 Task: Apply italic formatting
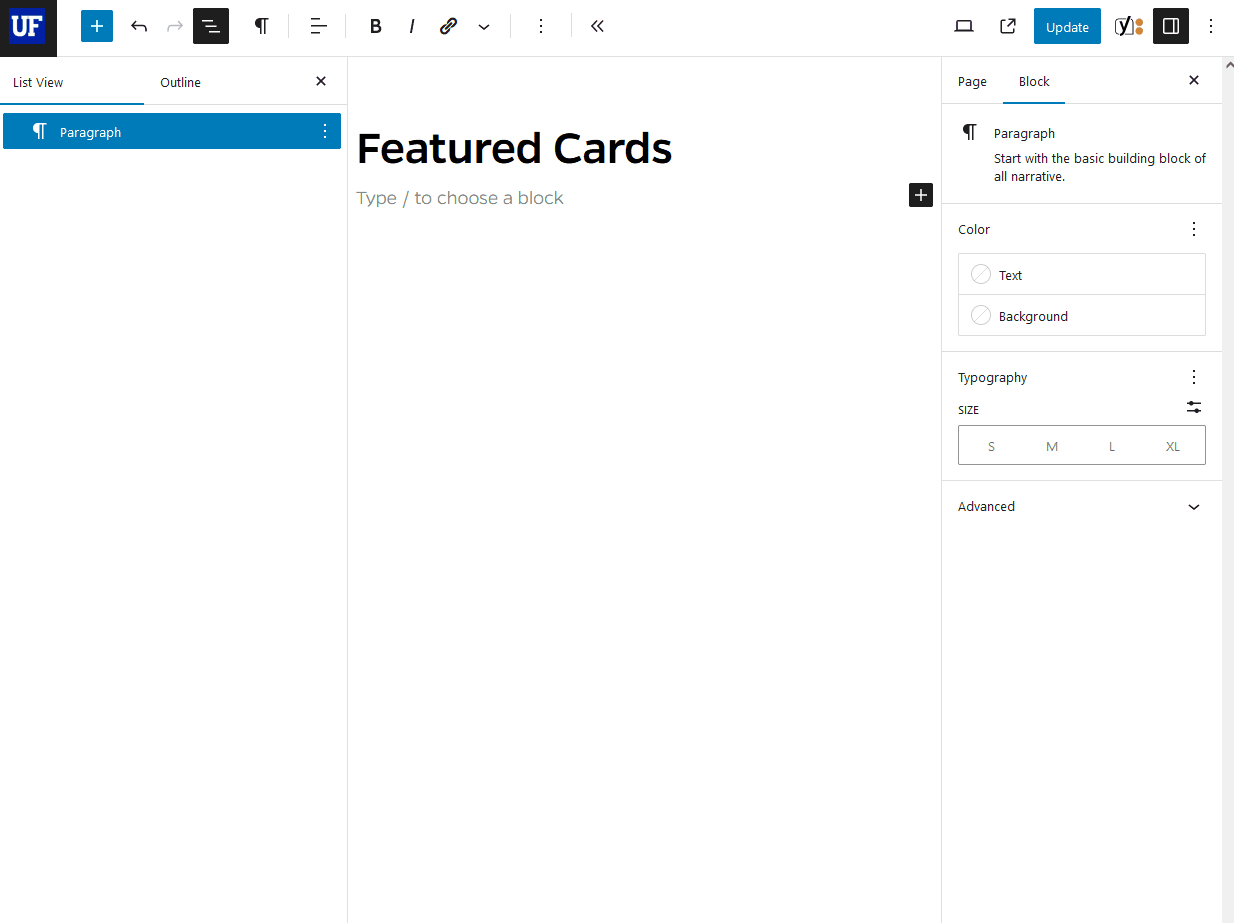point(411,27)
